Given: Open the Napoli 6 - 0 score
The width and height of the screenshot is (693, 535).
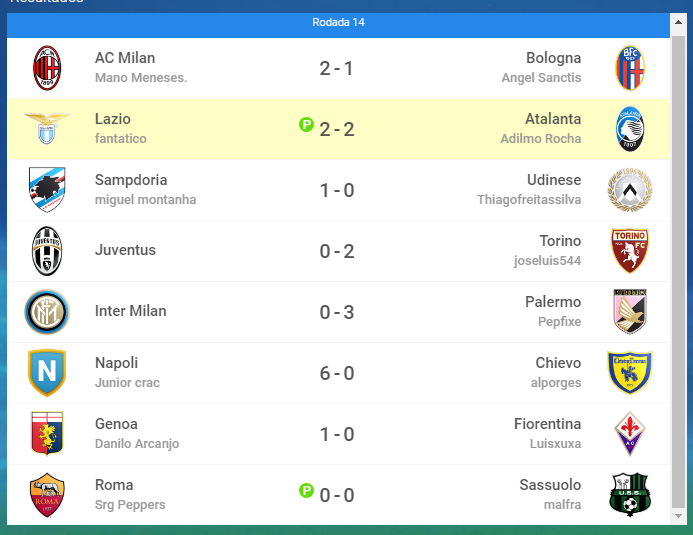Looking at the screenshot, I should pyautogui.click(x=337, y=373).
